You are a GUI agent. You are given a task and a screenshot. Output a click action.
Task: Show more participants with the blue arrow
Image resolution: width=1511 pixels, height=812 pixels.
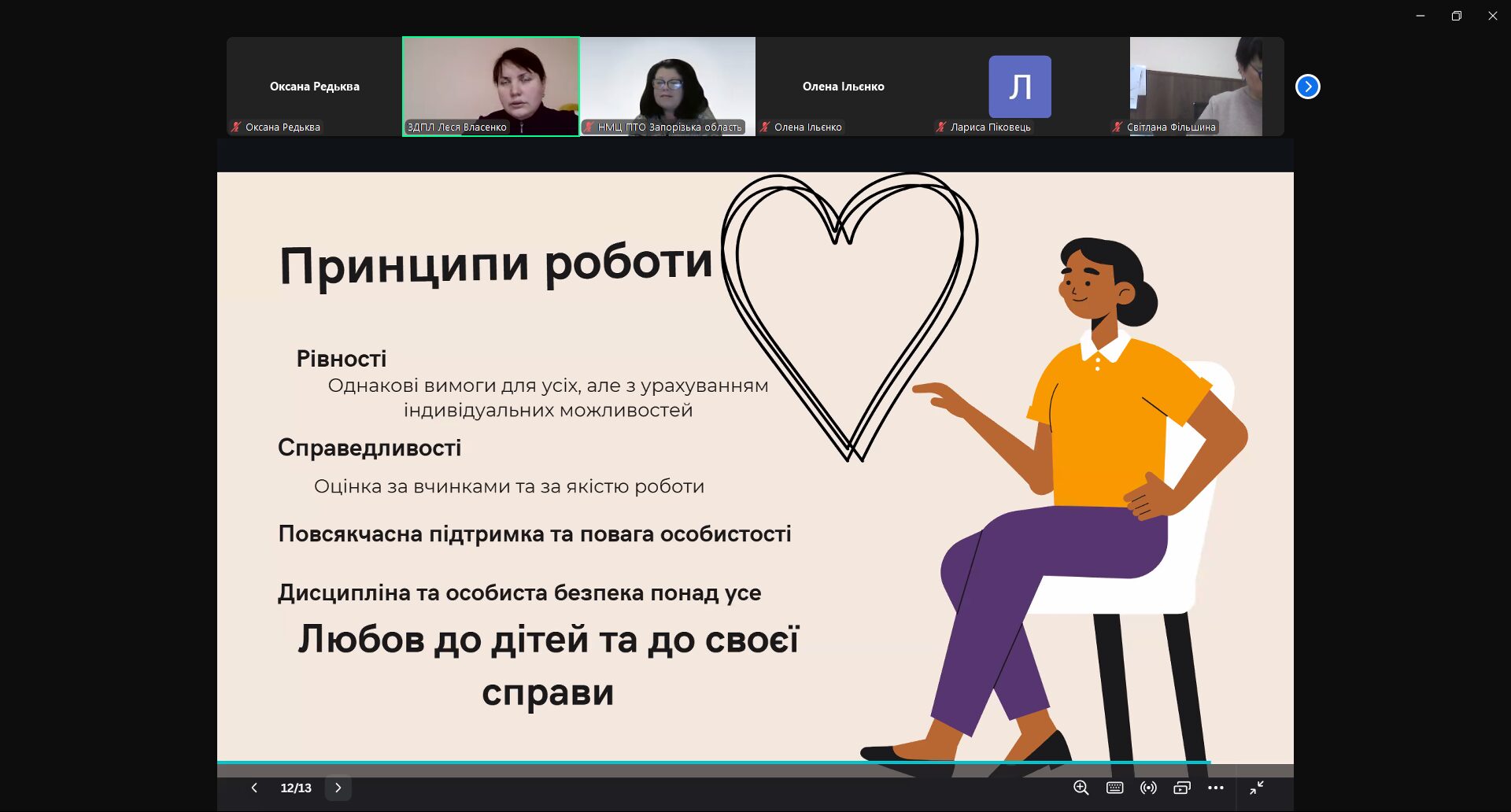coord(1308,87)
